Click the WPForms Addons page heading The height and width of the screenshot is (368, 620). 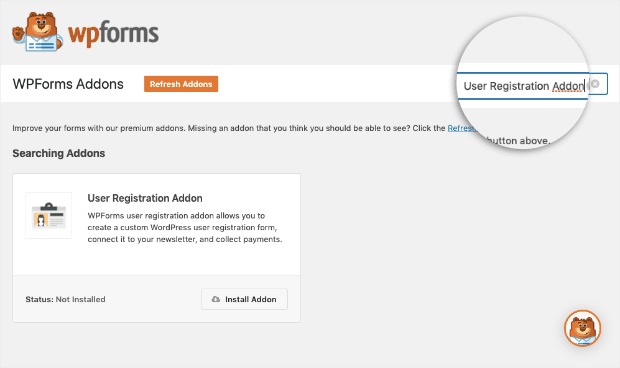68,84
